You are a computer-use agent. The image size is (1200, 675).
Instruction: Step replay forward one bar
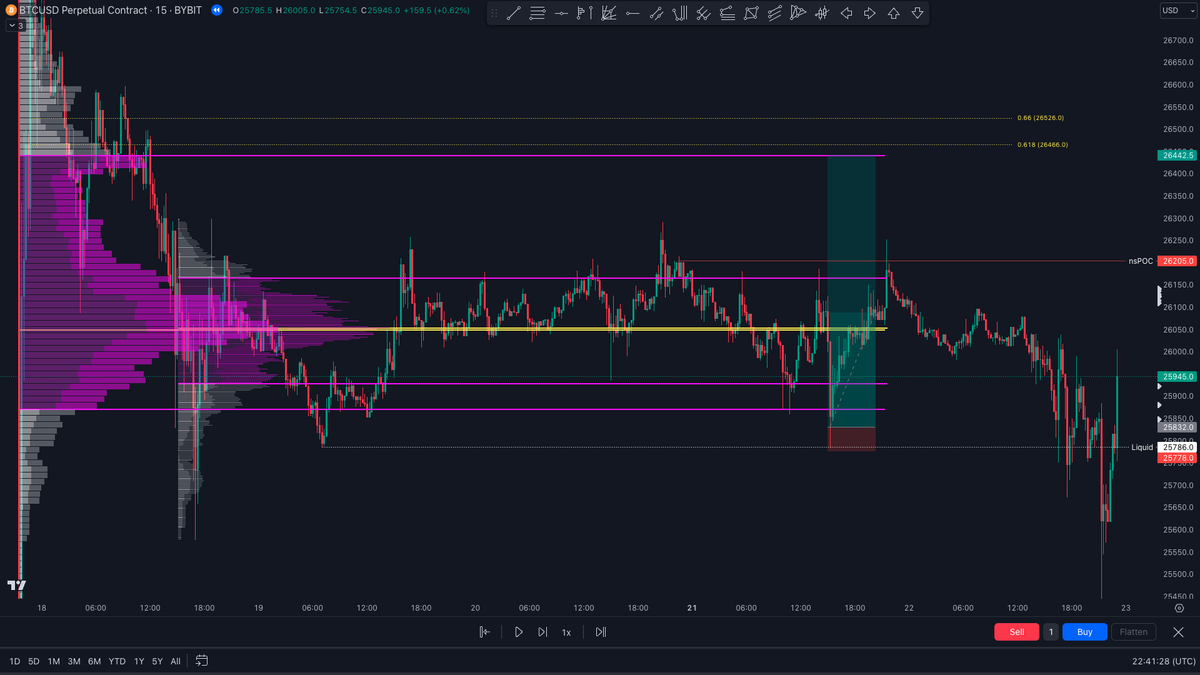pos(542,632)
